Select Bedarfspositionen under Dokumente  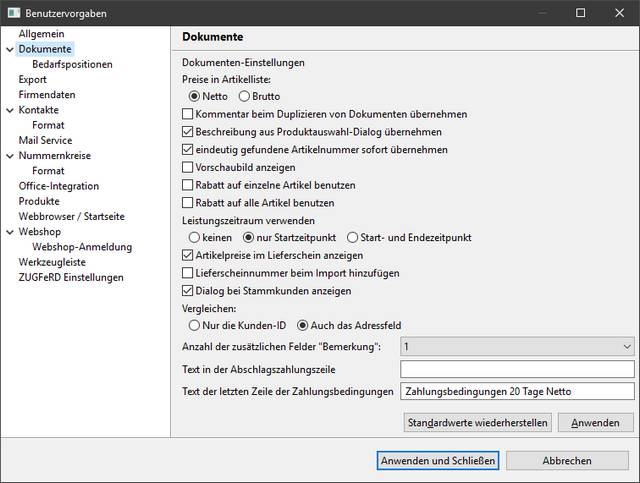[x=72, y=64]
